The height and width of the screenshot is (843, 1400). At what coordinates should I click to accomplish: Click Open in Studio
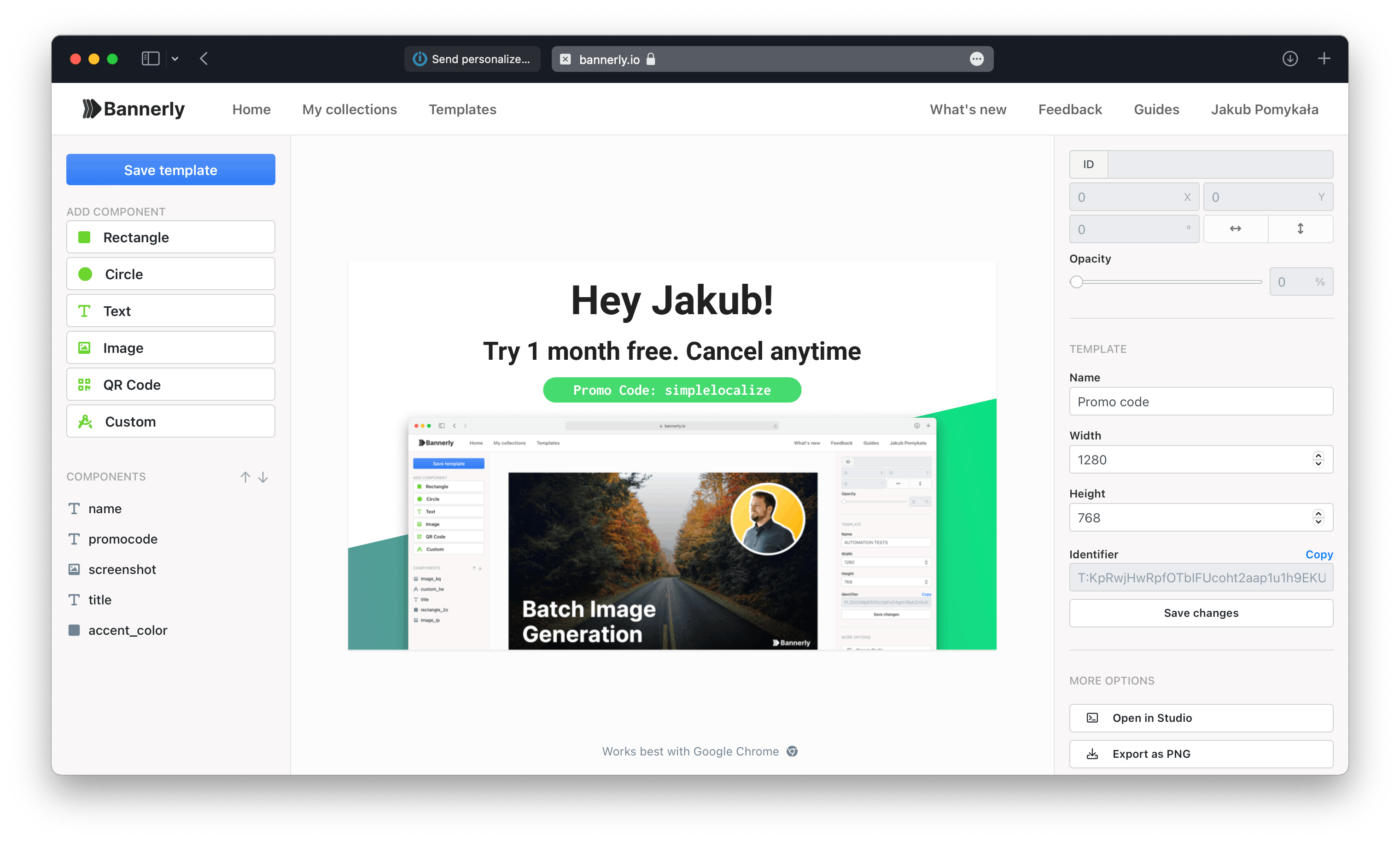click(x=1201, y=718)
